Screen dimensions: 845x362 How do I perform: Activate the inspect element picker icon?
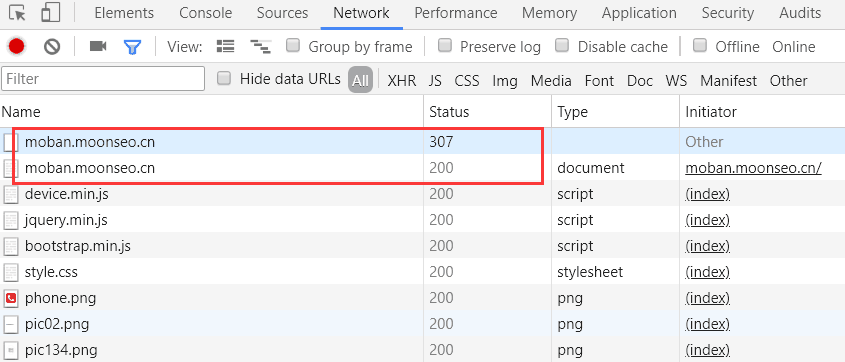[18, 12]
